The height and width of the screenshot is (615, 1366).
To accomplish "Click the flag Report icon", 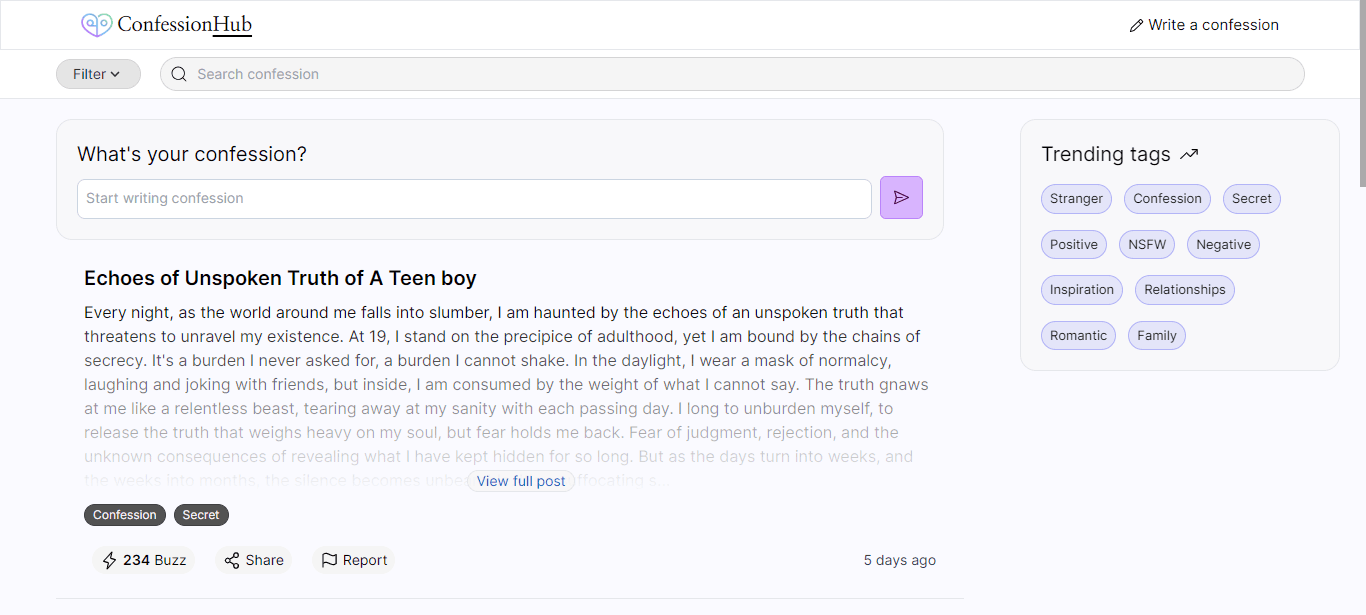I will pos(329,560).
